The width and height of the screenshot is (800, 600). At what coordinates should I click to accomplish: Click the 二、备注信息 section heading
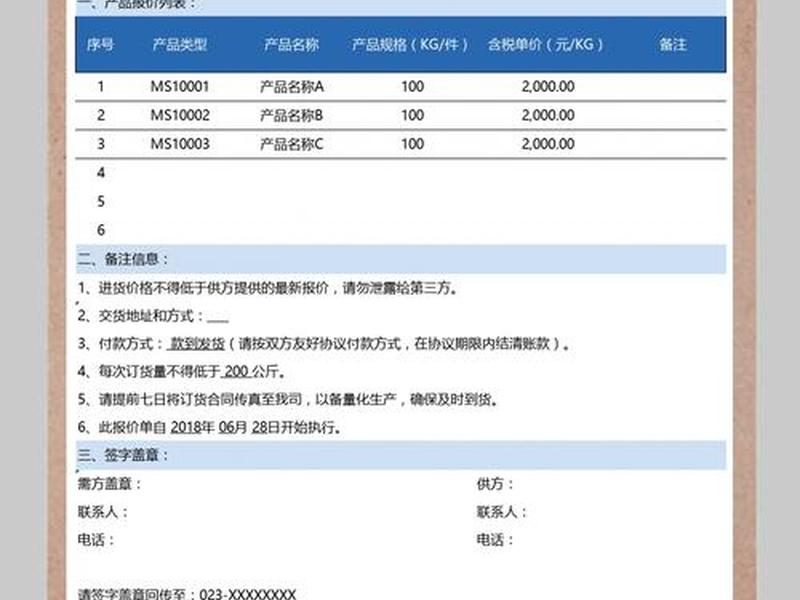pos(123,259)
